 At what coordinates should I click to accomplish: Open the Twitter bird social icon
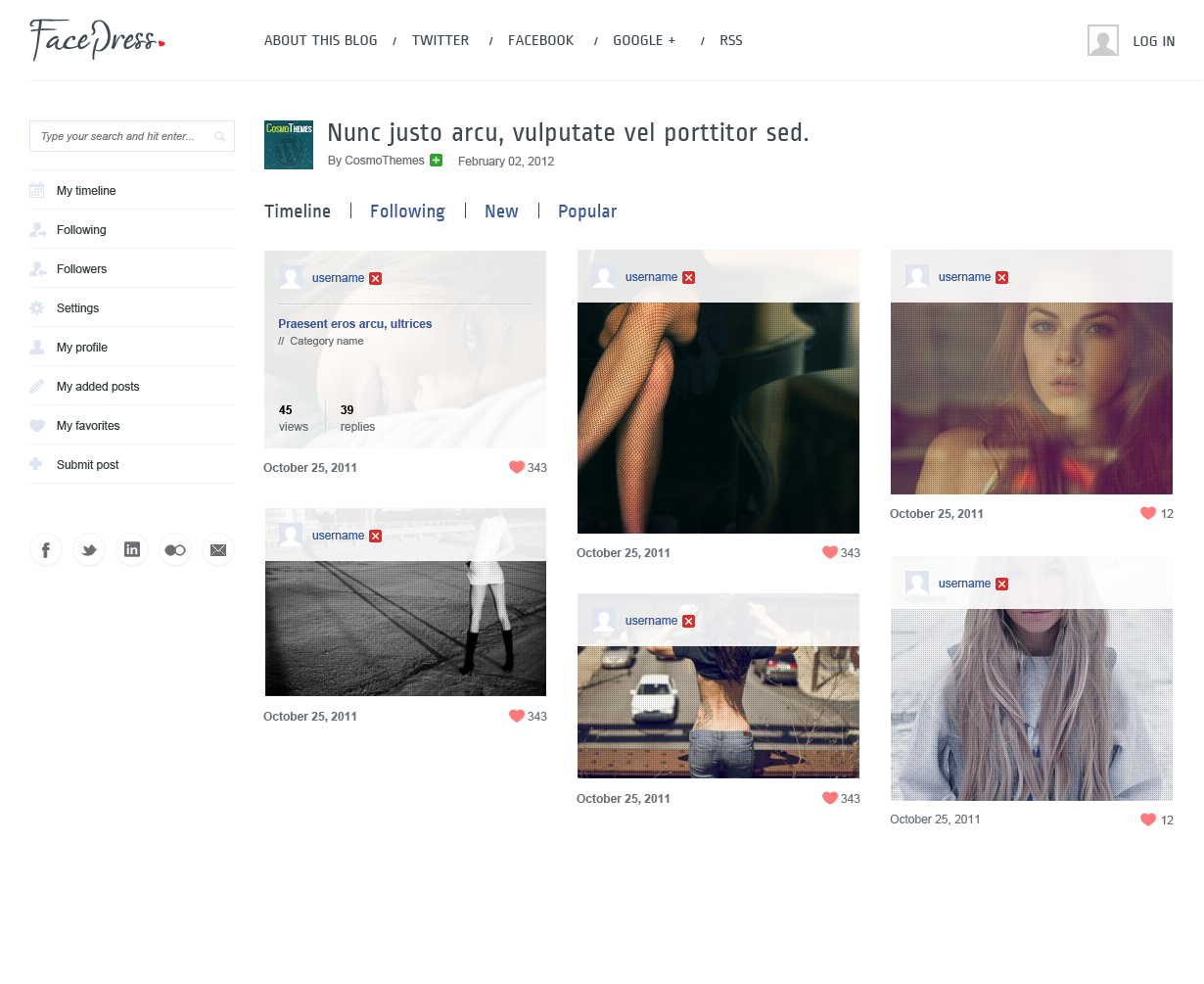pos(89,549)
